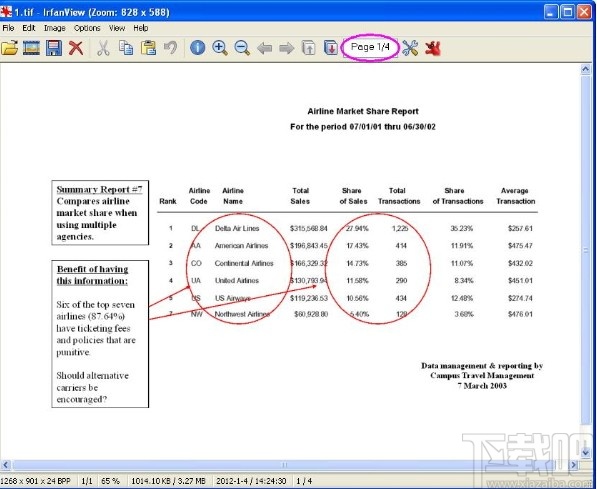
Task: Go to next image with right arrow
Action: pyautogui.click(x=287, y=48)
